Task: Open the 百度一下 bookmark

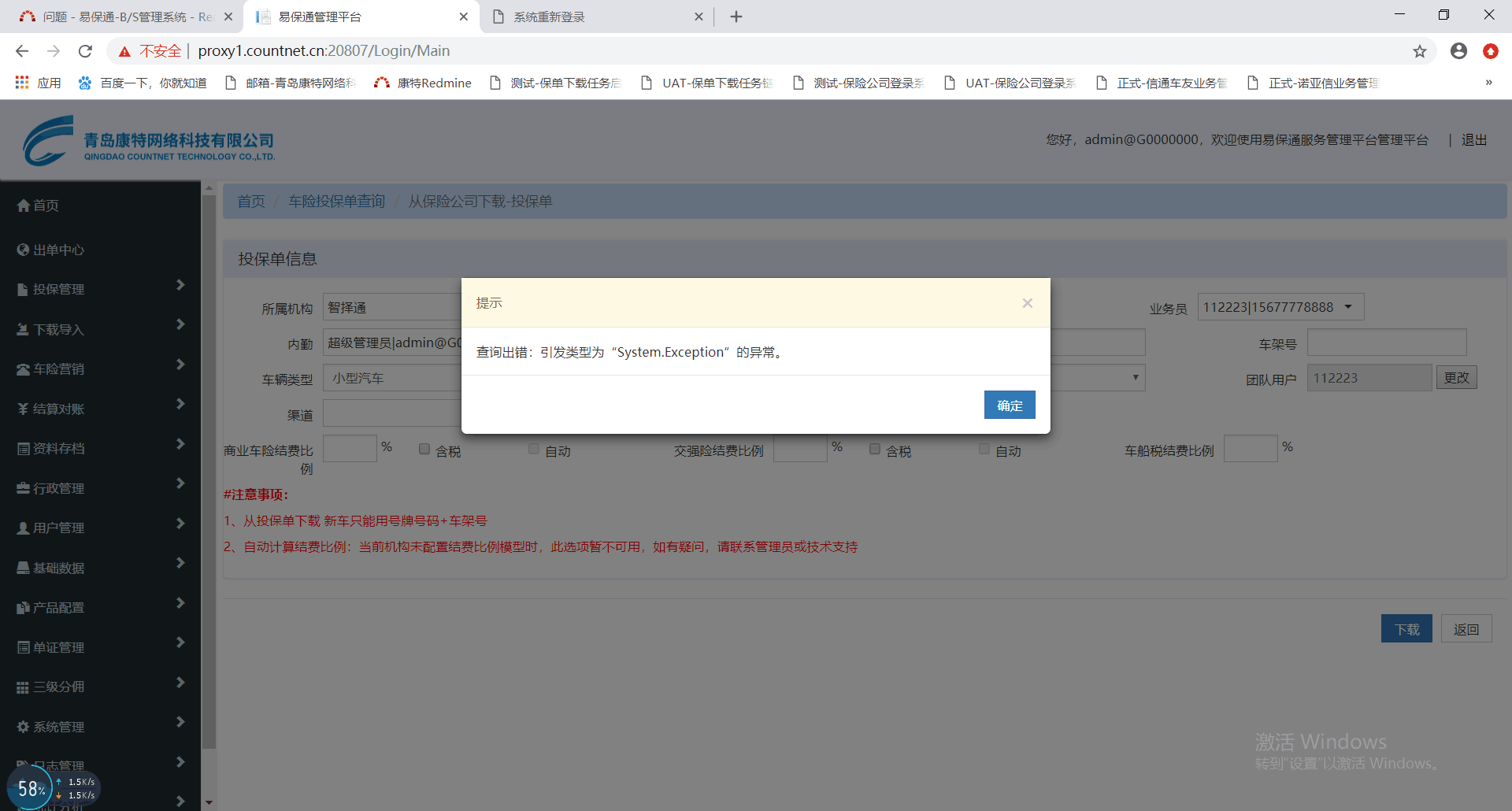Action: coord(143,83)
